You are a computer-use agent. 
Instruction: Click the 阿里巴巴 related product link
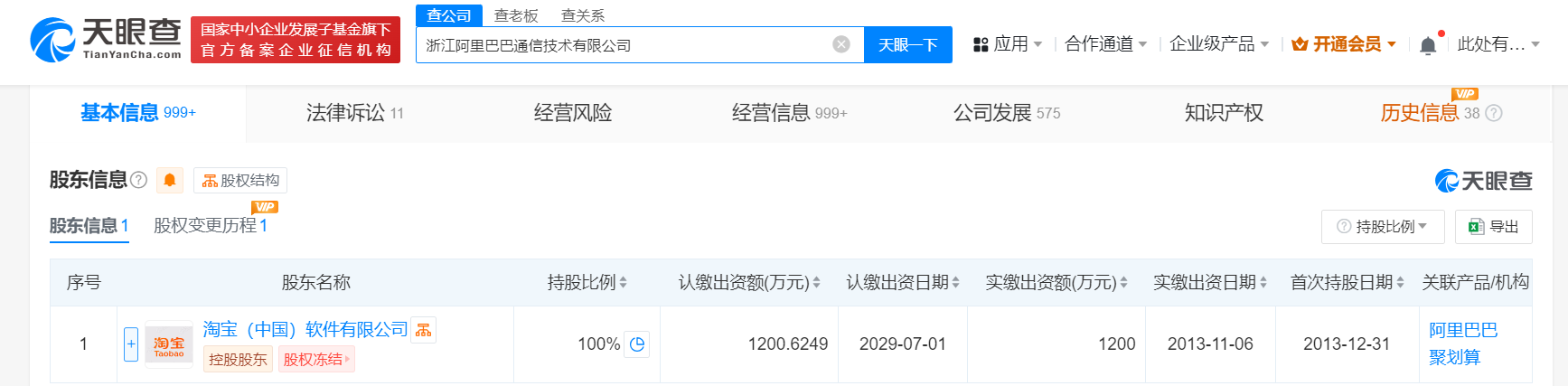(1463, 331)
